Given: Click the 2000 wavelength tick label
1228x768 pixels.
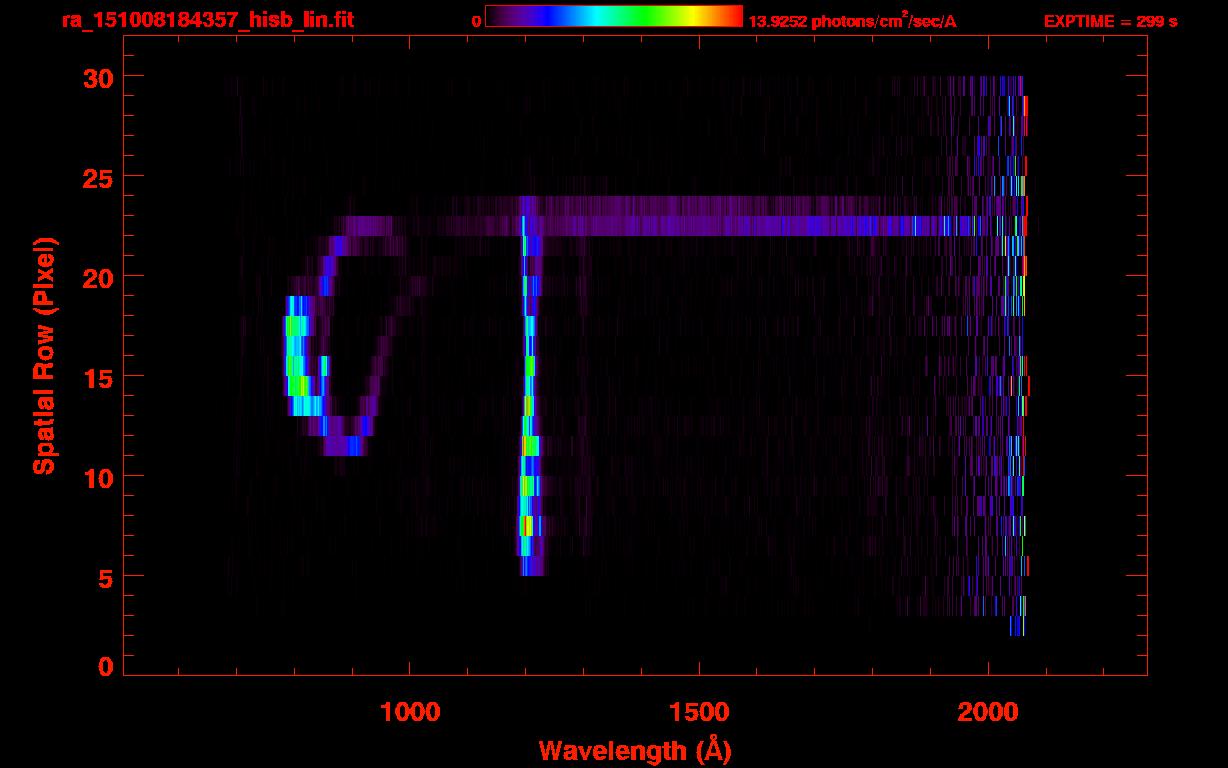Looking at the screenshot, I should (987, 711).
